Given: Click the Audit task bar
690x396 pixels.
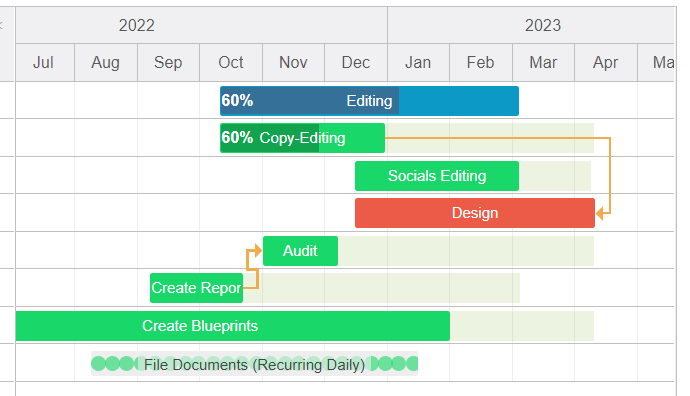Looking at the screenshot, I should tap(301, 251).
